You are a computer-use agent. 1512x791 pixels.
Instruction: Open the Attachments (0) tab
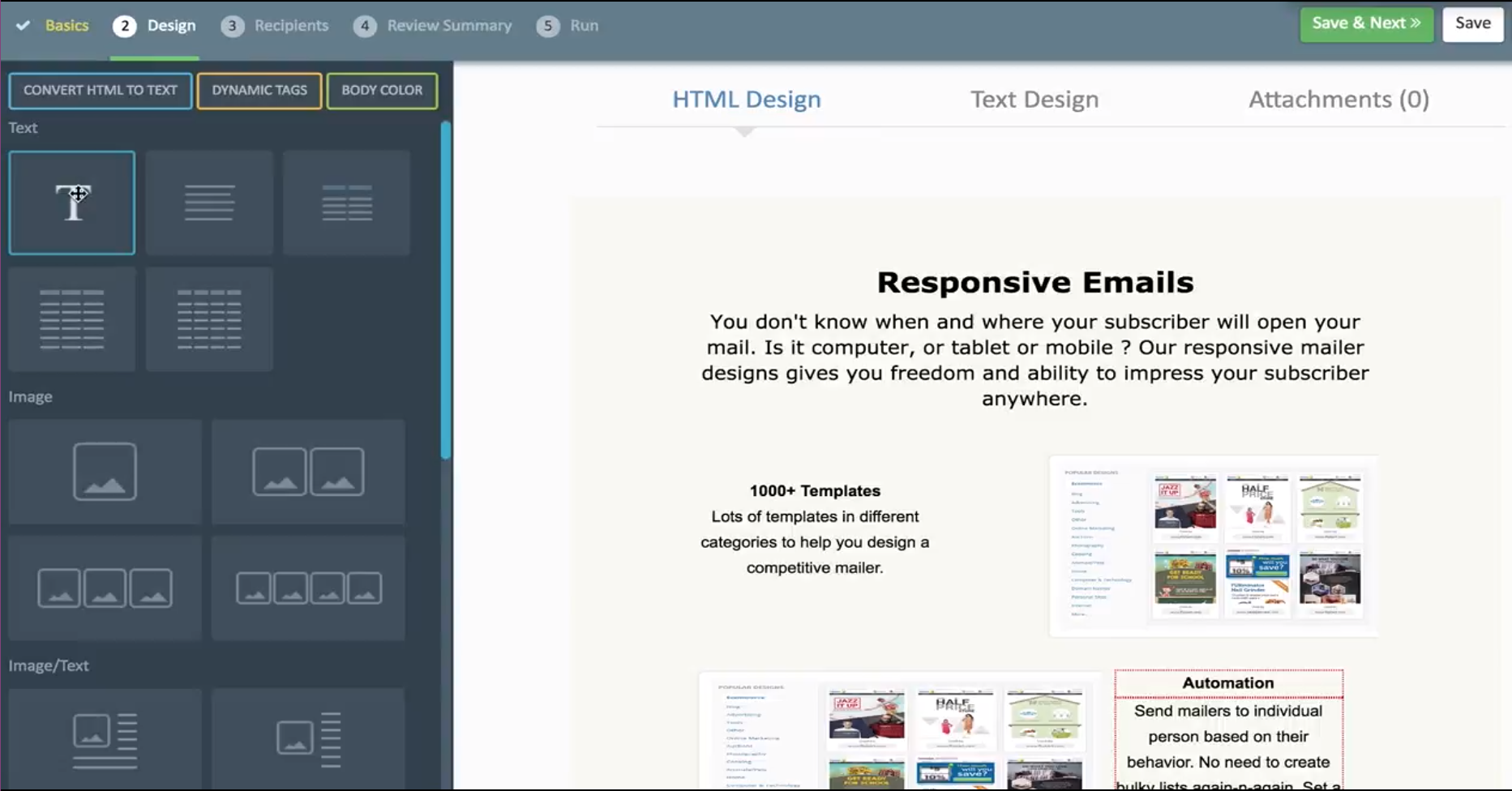pyautogui.click(x=1339, y=100)
